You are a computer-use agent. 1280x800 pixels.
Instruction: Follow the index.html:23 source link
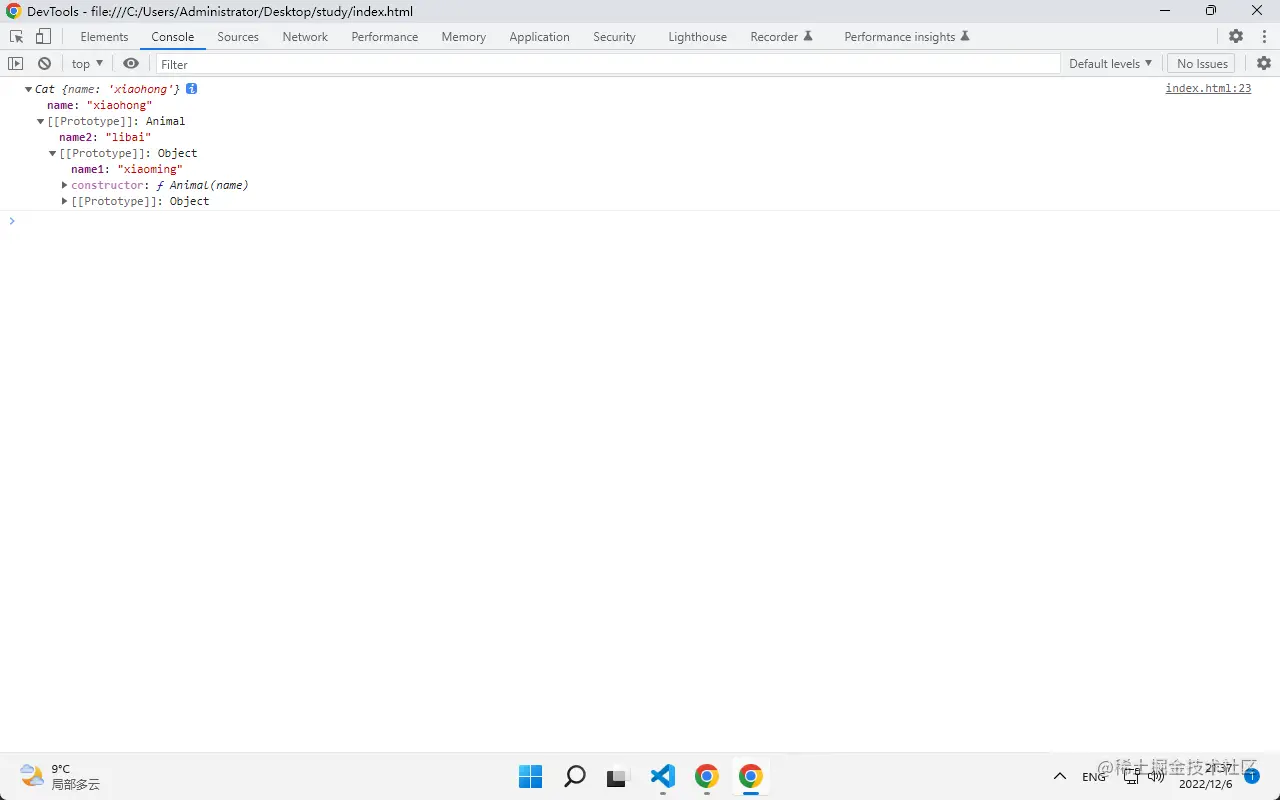pos(1208,89)
